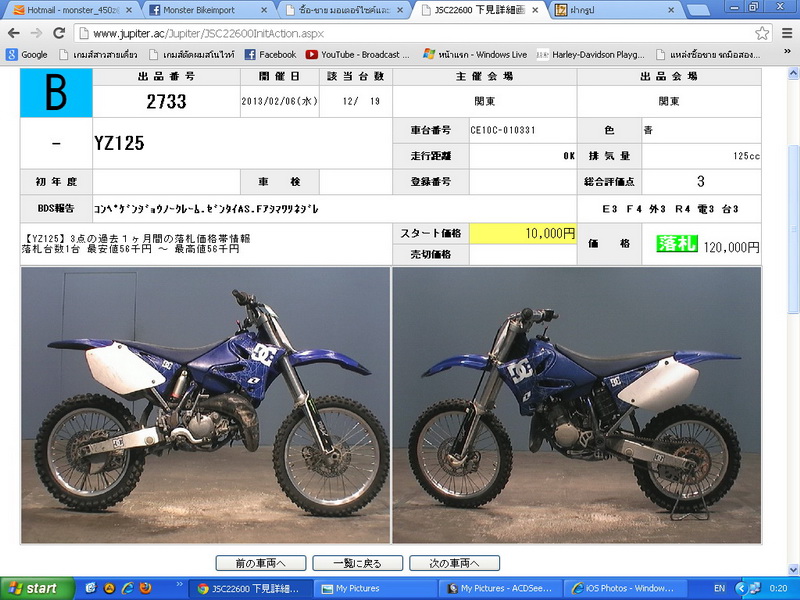
Task: Click the 2013/02/06 auction date
Action: (280, 101)
